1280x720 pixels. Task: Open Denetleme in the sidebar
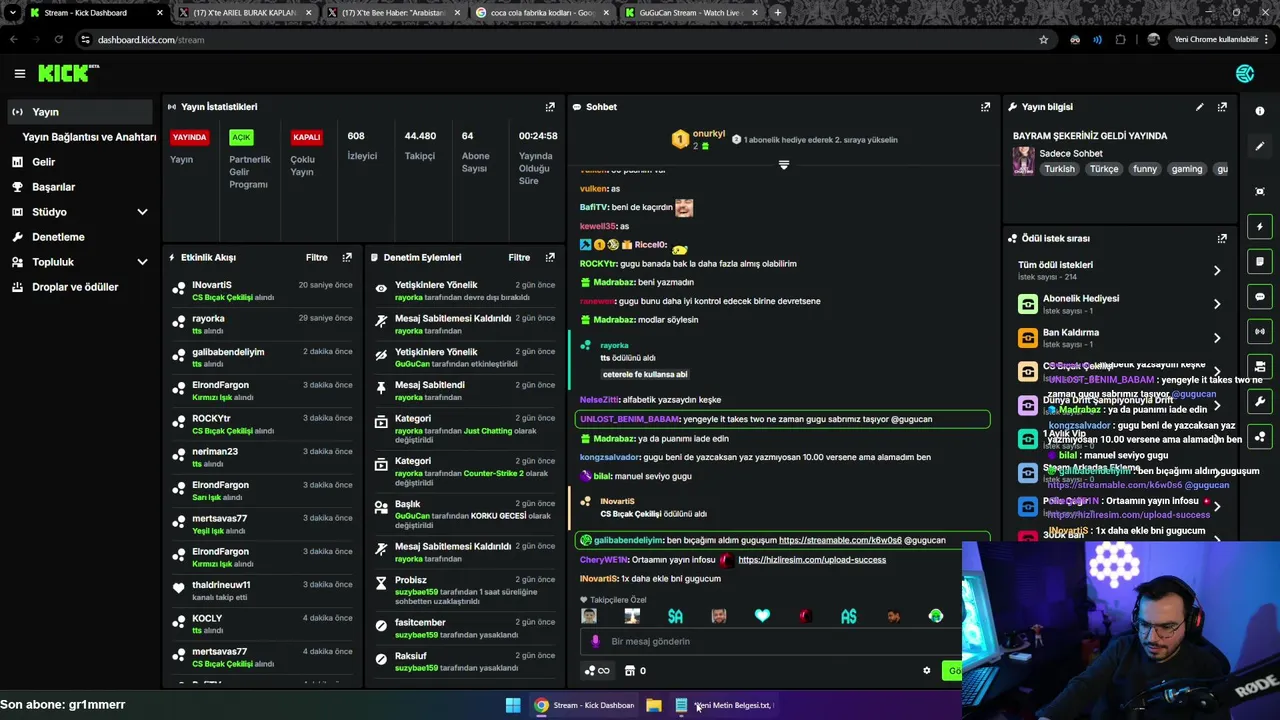click(x=58, y=237)
